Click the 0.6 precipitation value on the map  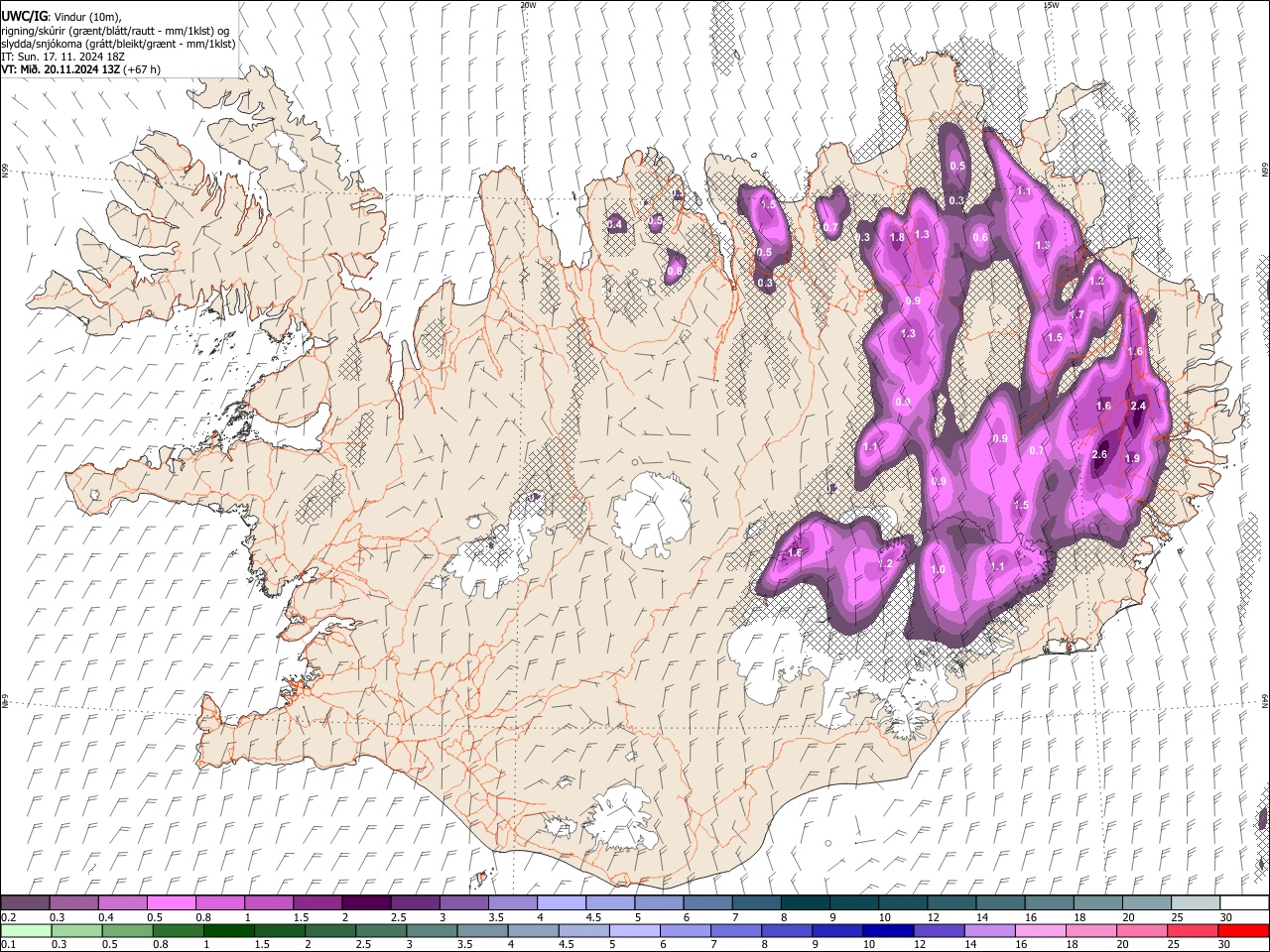coord(980,237)
